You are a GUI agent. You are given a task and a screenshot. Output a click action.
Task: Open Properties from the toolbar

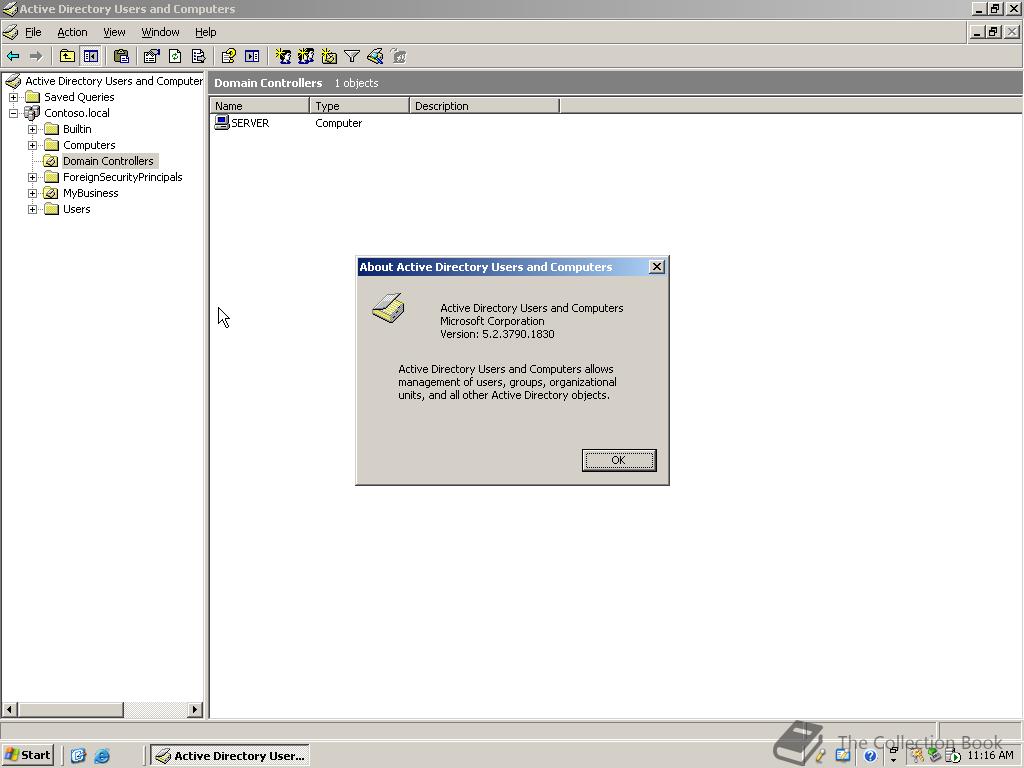click(152, 57)
